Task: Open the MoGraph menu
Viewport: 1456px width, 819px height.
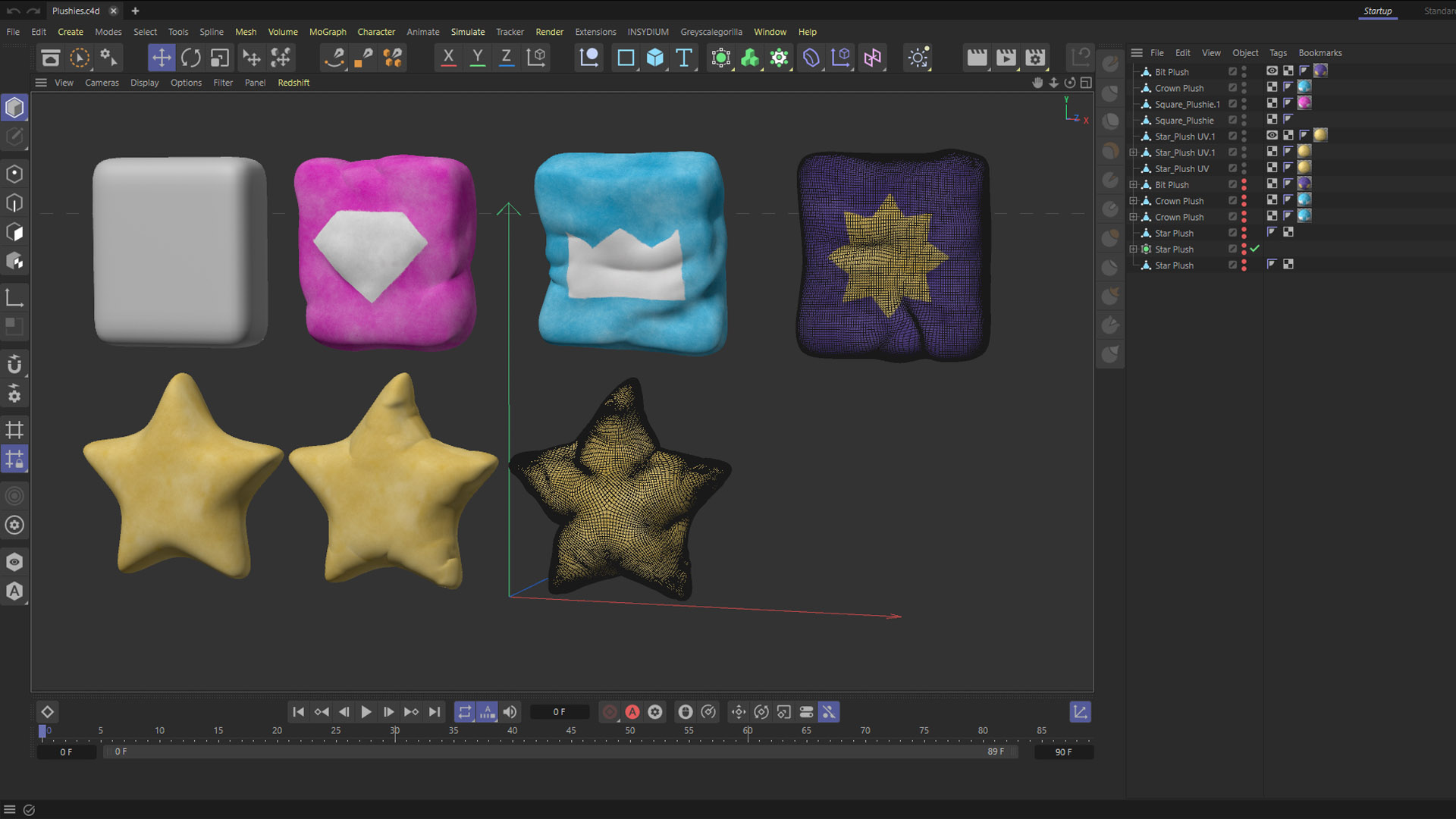Action: [327, 32]
